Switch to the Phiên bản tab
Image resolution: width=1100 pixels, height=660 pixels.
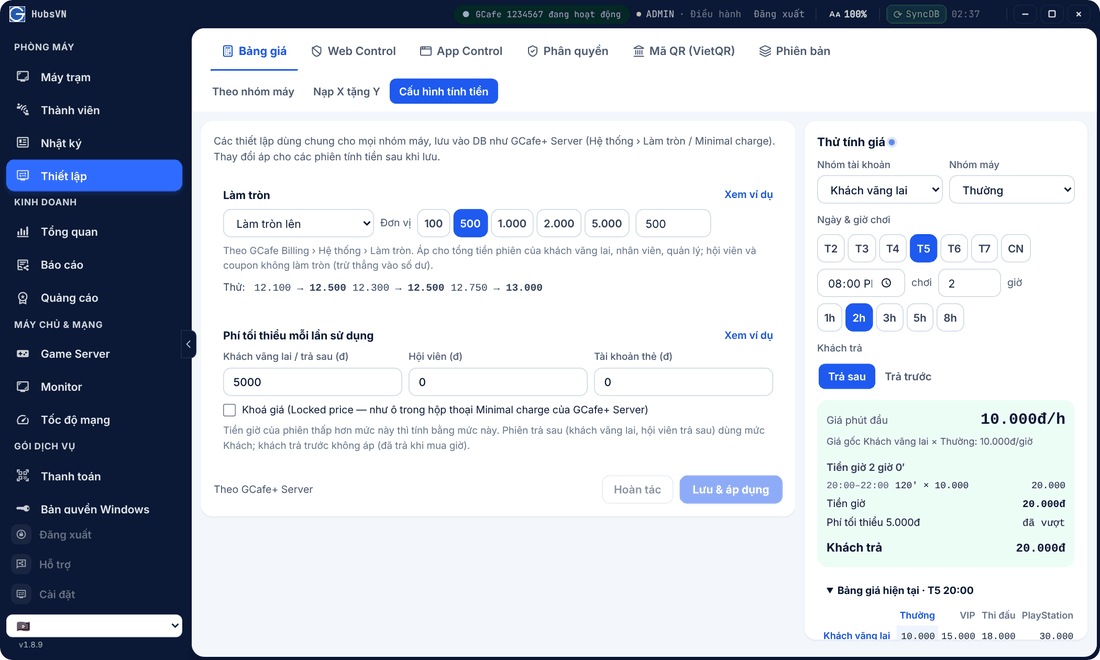point(794,51)
